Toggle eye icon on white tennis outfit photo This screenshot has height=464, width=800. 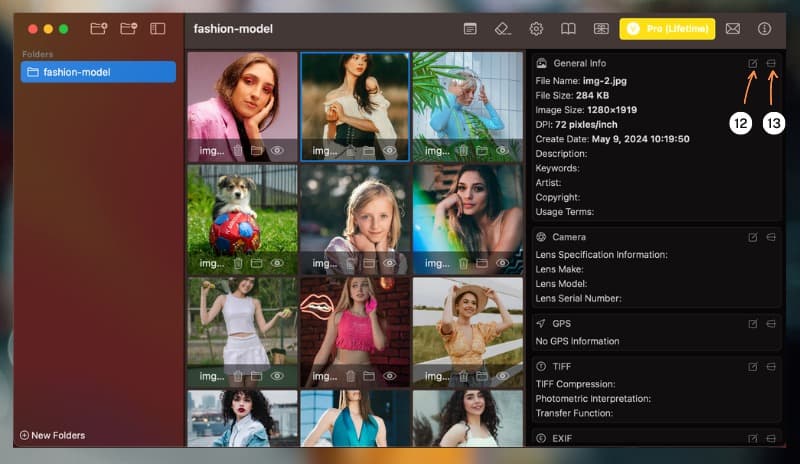(277, 376)
